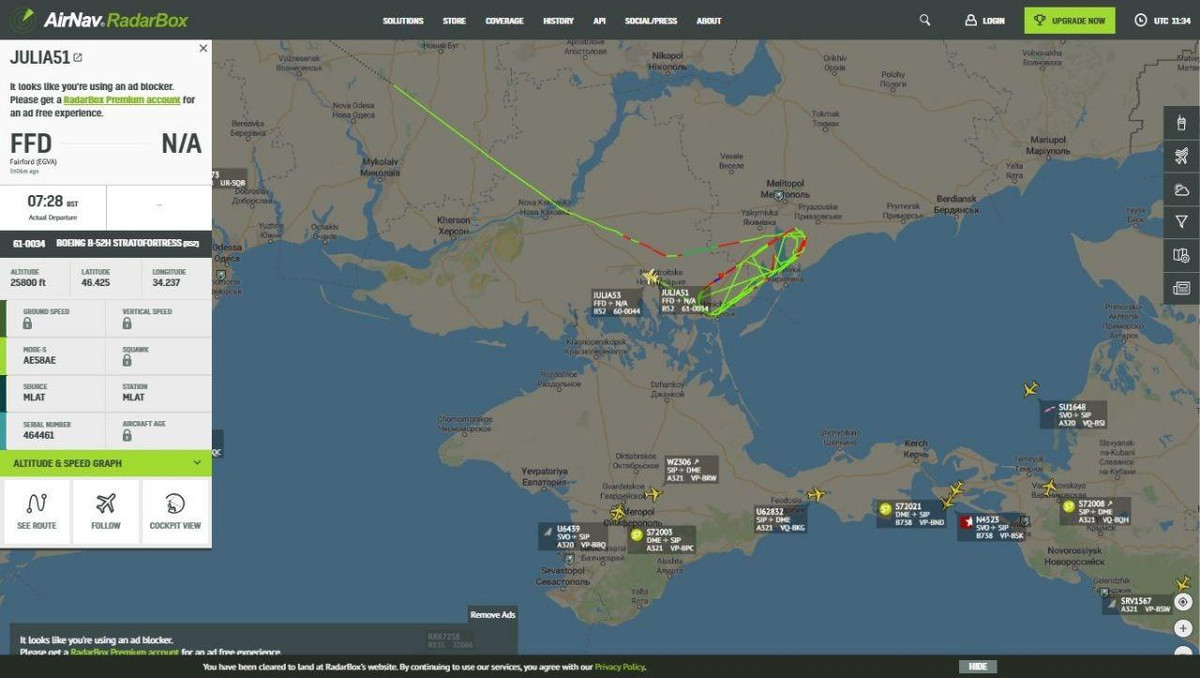The image size is (1200, 678).
Task: Zoom in with the plus map button
Action: 1183,629
